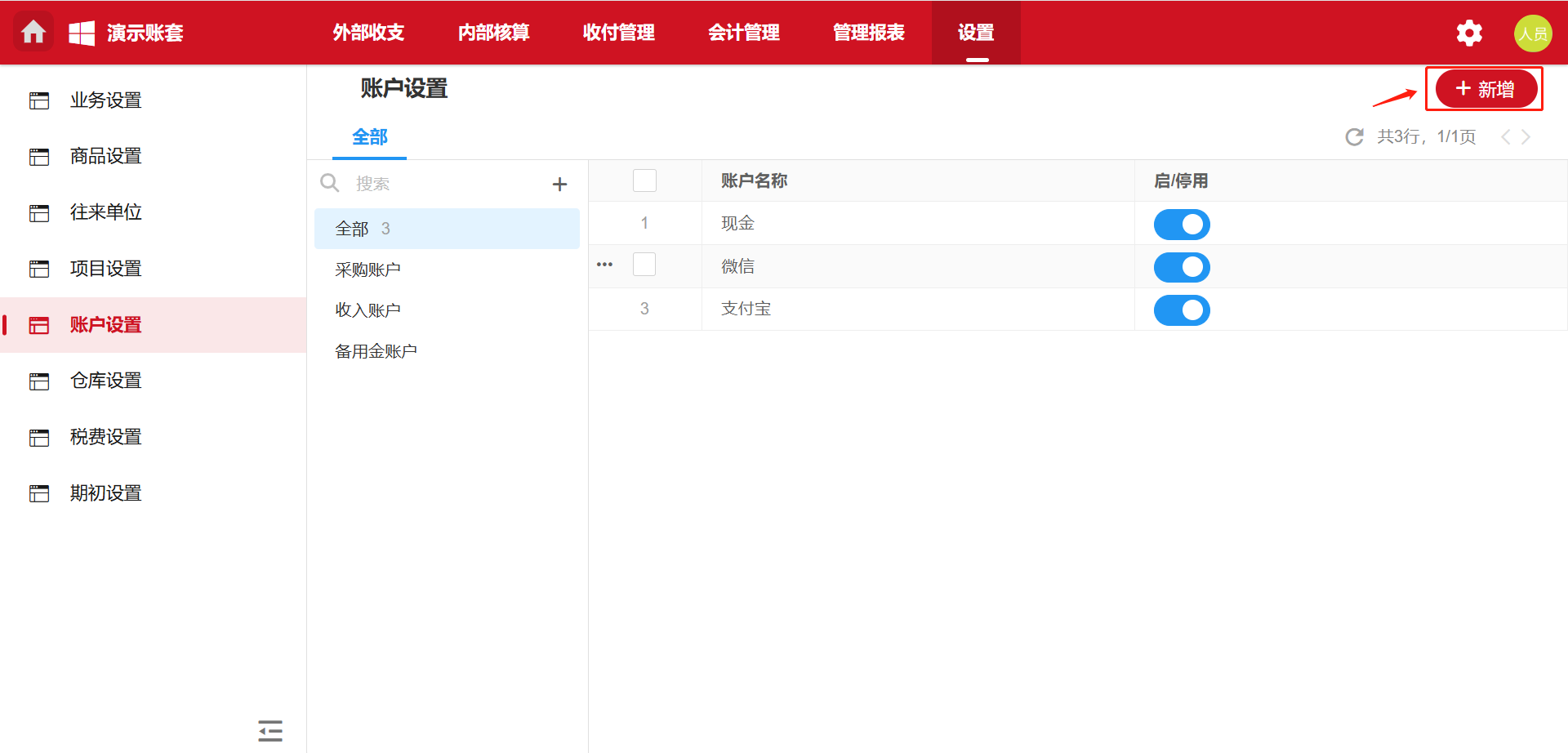Click the three-dot menu on 微信 row
This screenshot has width=1568, height=753.
pyautogui.click(x=604, y=265)
